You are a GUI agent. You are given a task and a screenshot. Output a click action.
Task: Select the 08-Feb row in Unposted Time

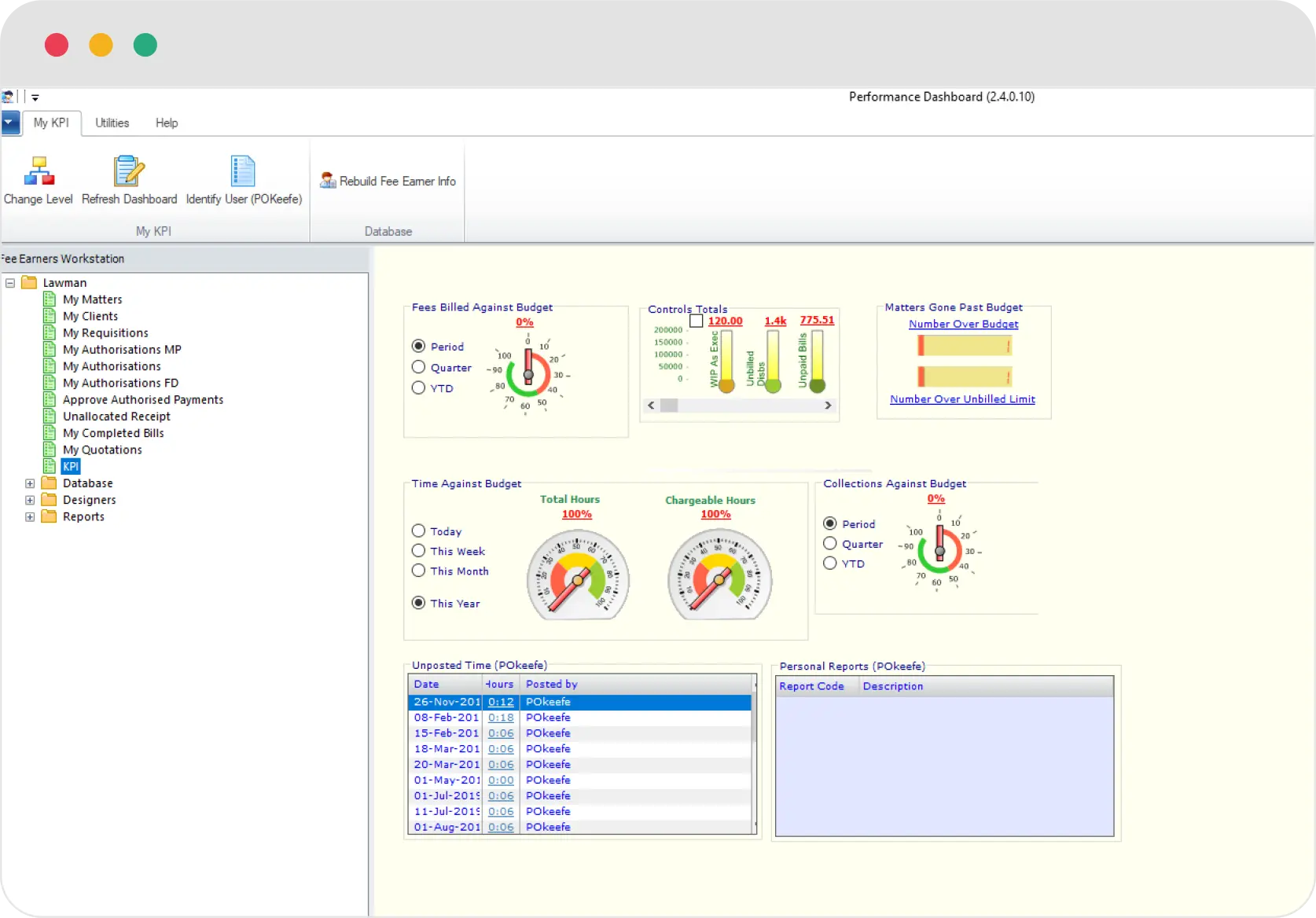pos(580,718)
